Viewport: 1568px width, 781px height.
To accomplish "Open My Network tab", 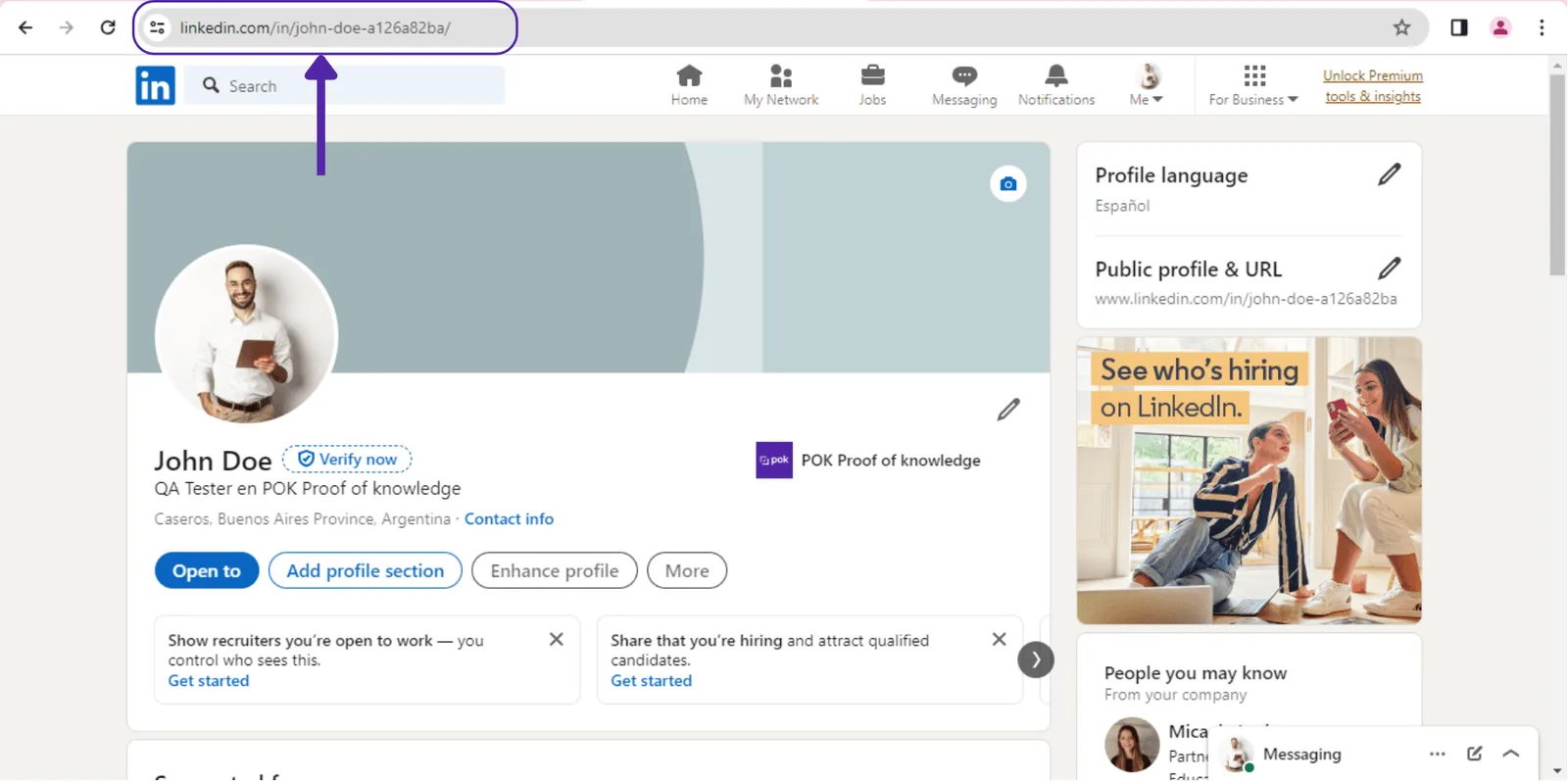I will pyautogui.click(x=781, y=85).
